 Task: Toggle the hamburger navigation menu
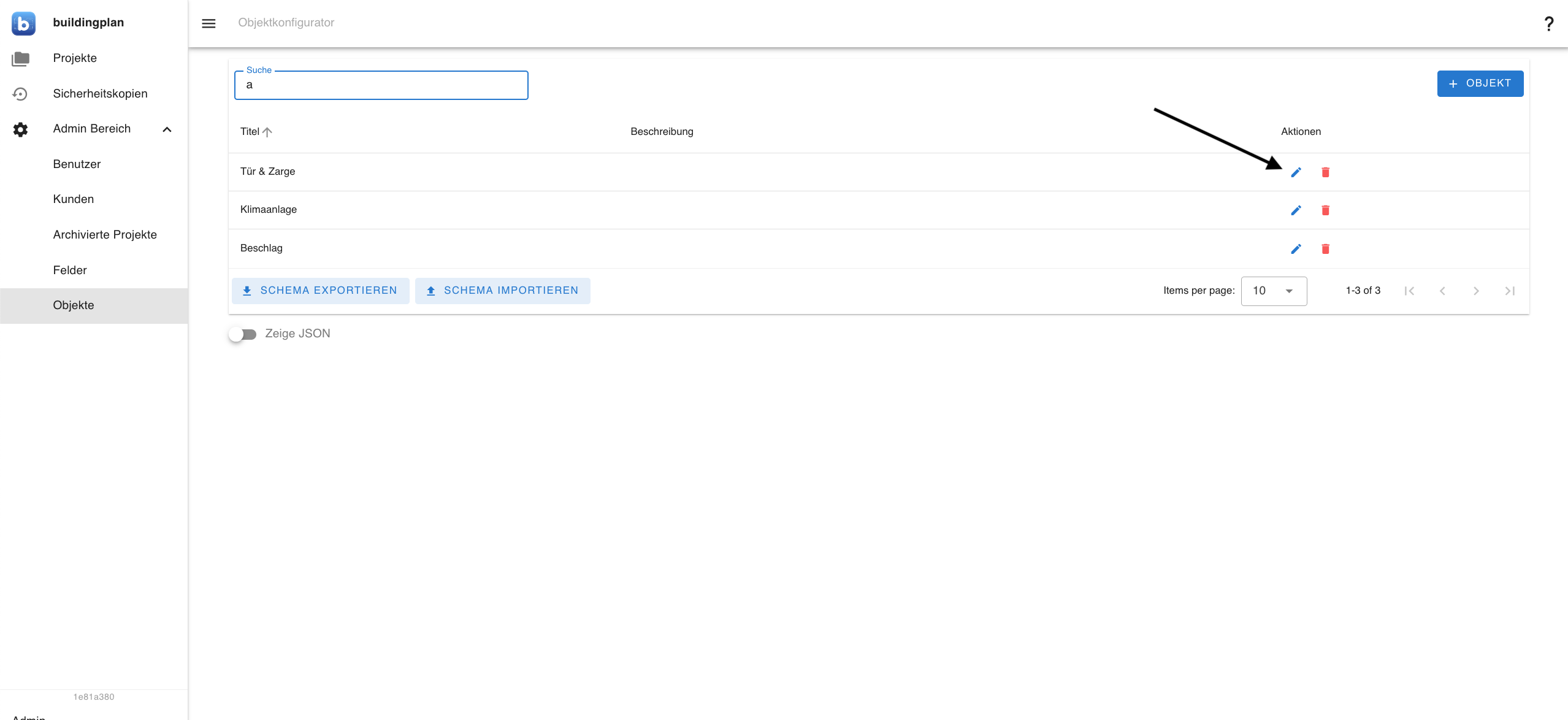click(x=208, y=23)
